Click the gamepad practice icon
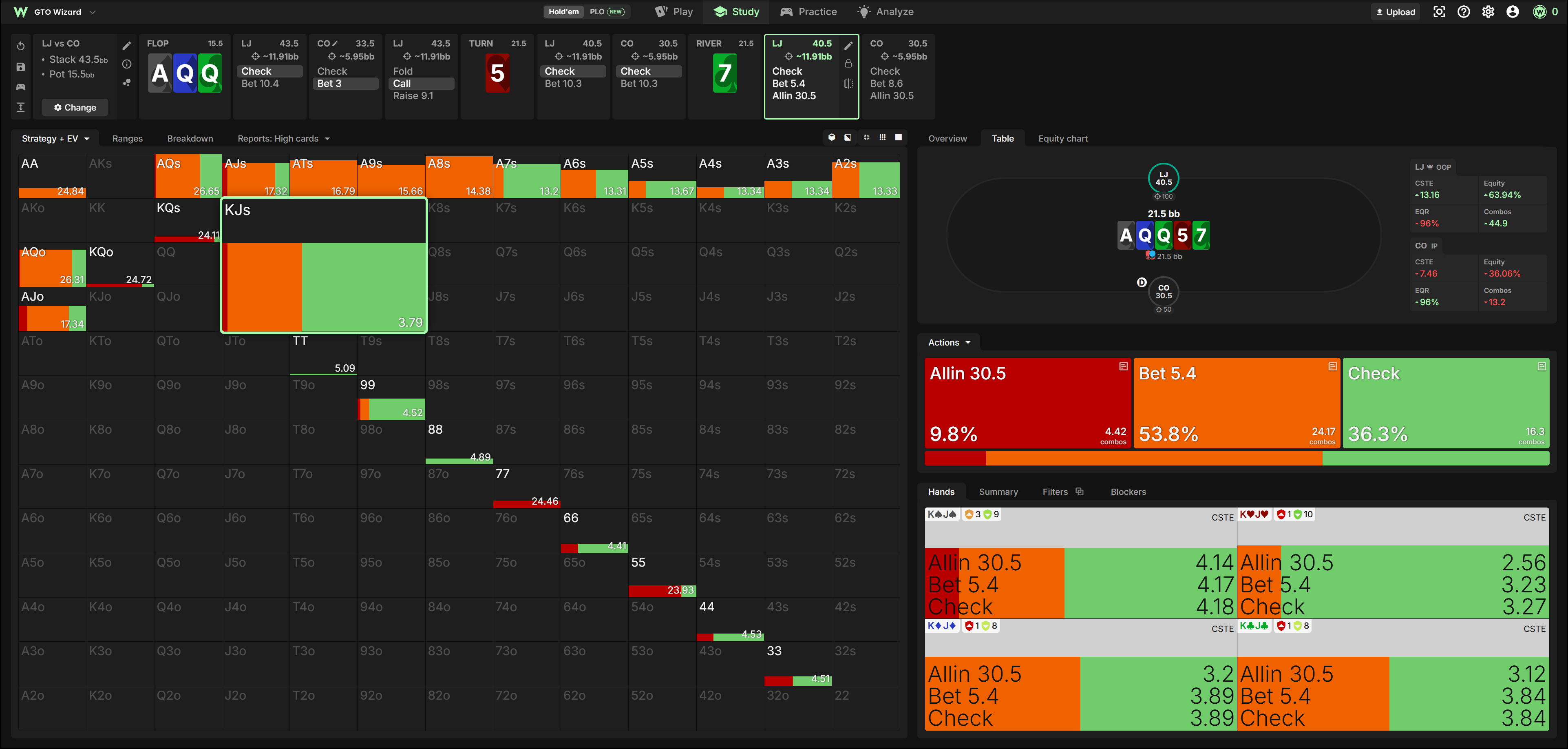 21,87
